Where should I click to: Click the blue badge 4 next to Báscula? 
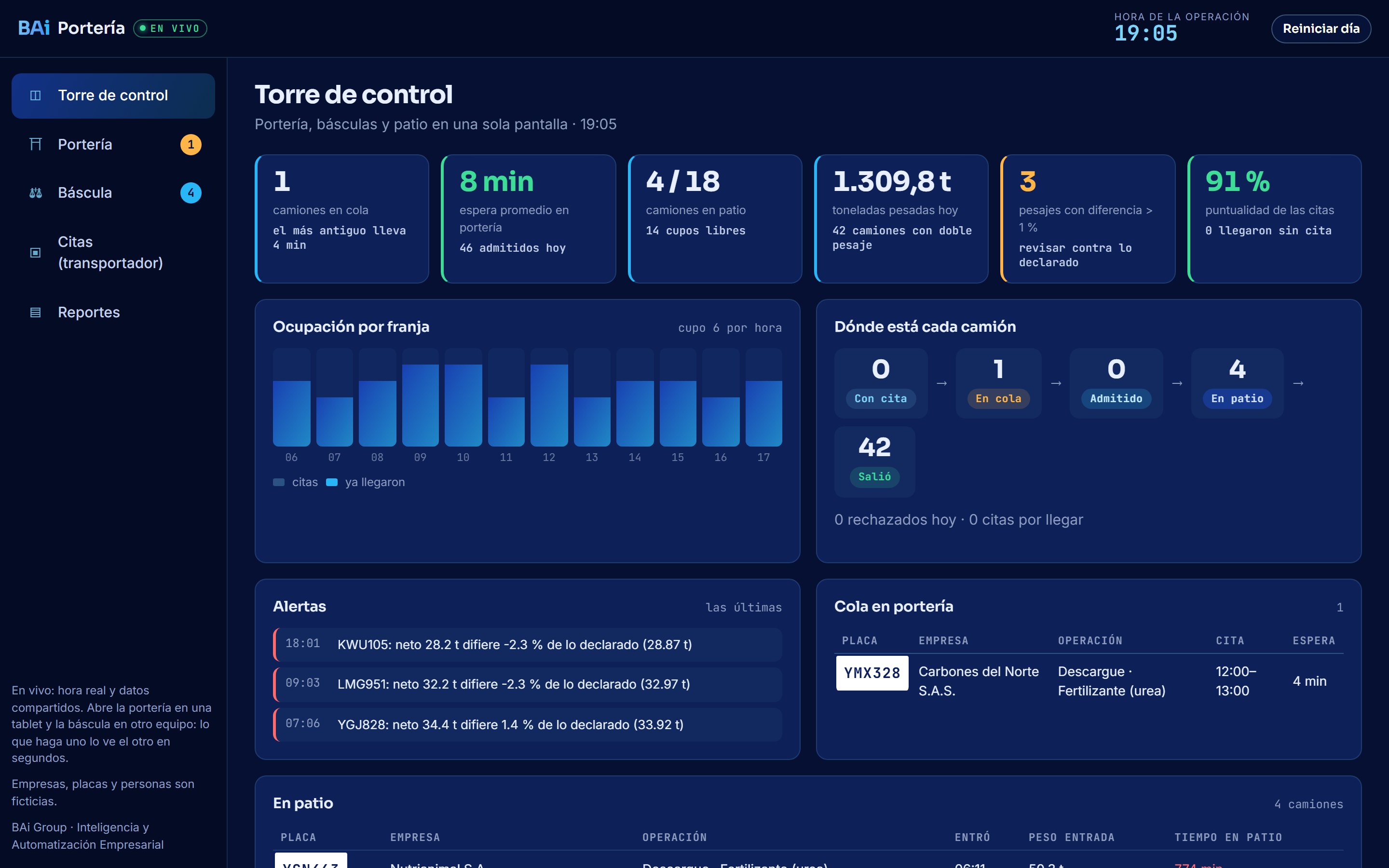pos(191,193)
